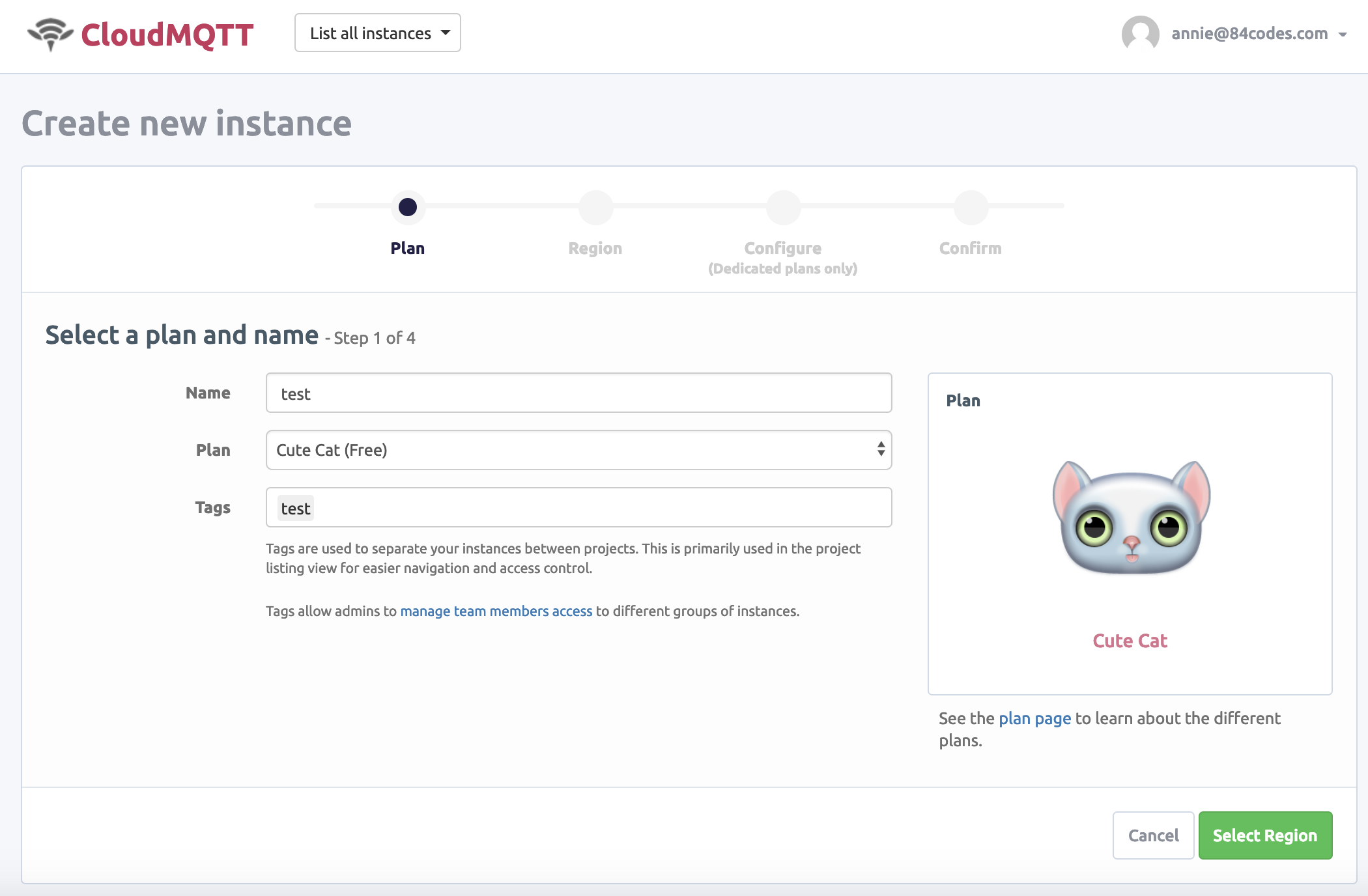The image size is (1368, 896).
Task: Click the Step 1 of 4 text
Action: (x=374, y=338)
